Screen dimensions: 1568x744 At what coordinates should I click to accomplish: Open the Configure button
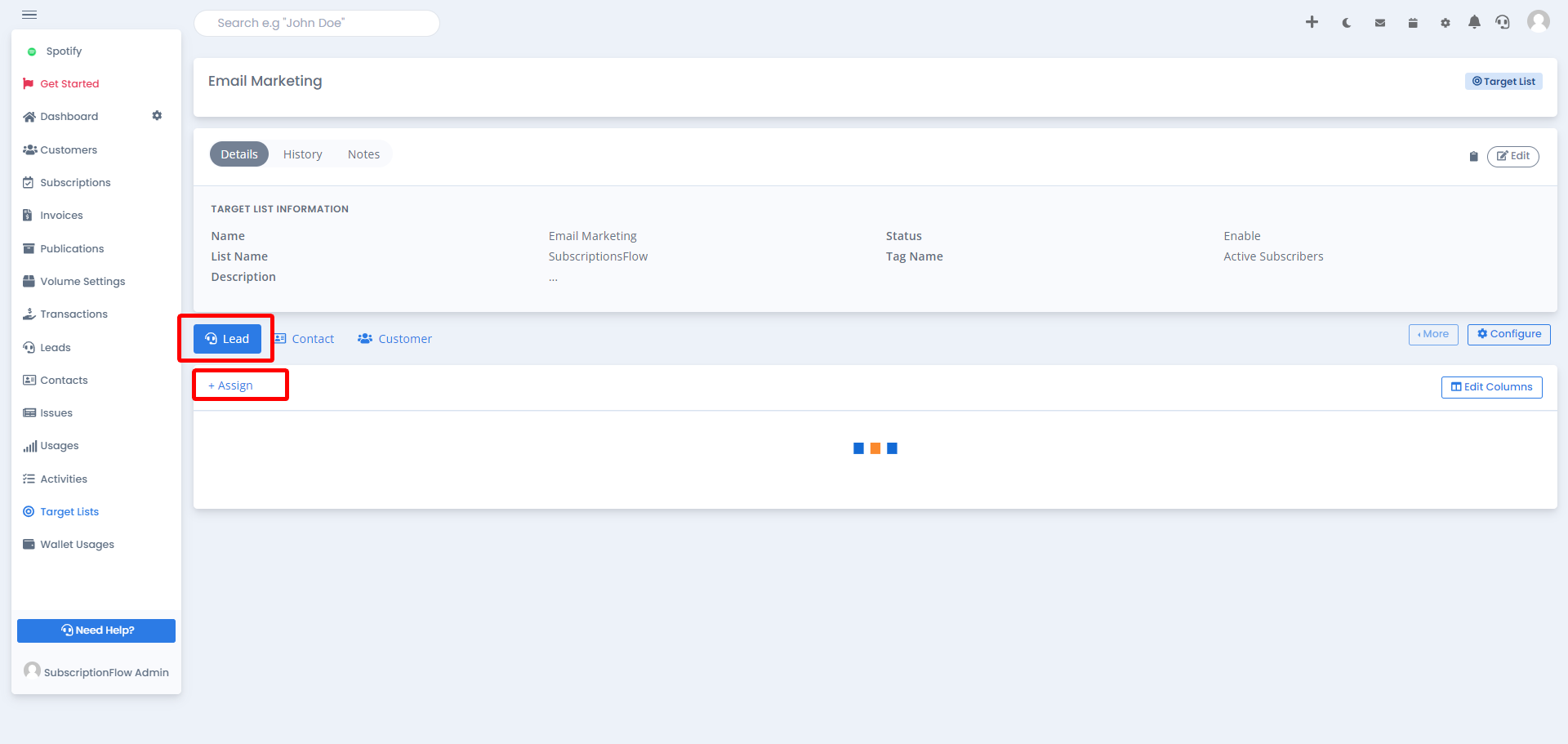pos(1509,334)
